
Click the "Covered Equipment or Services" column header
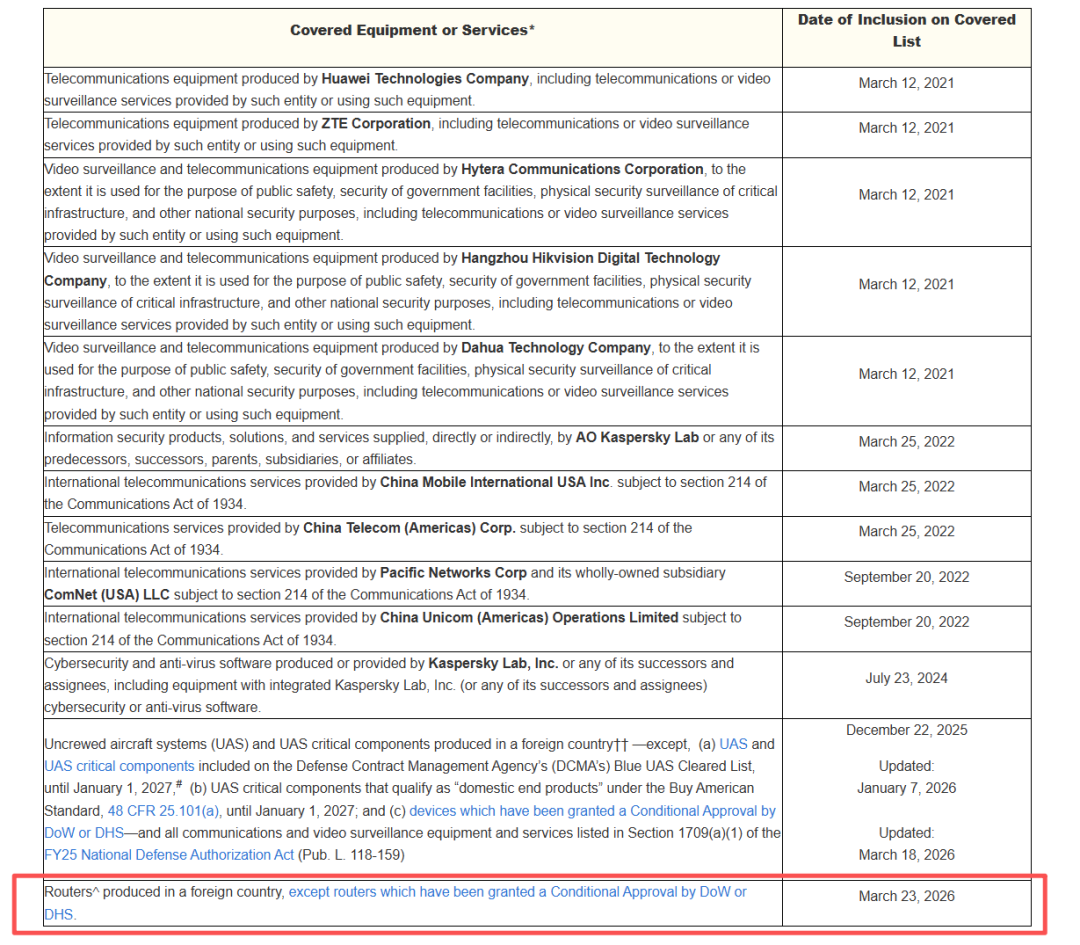tap(412, 30)
